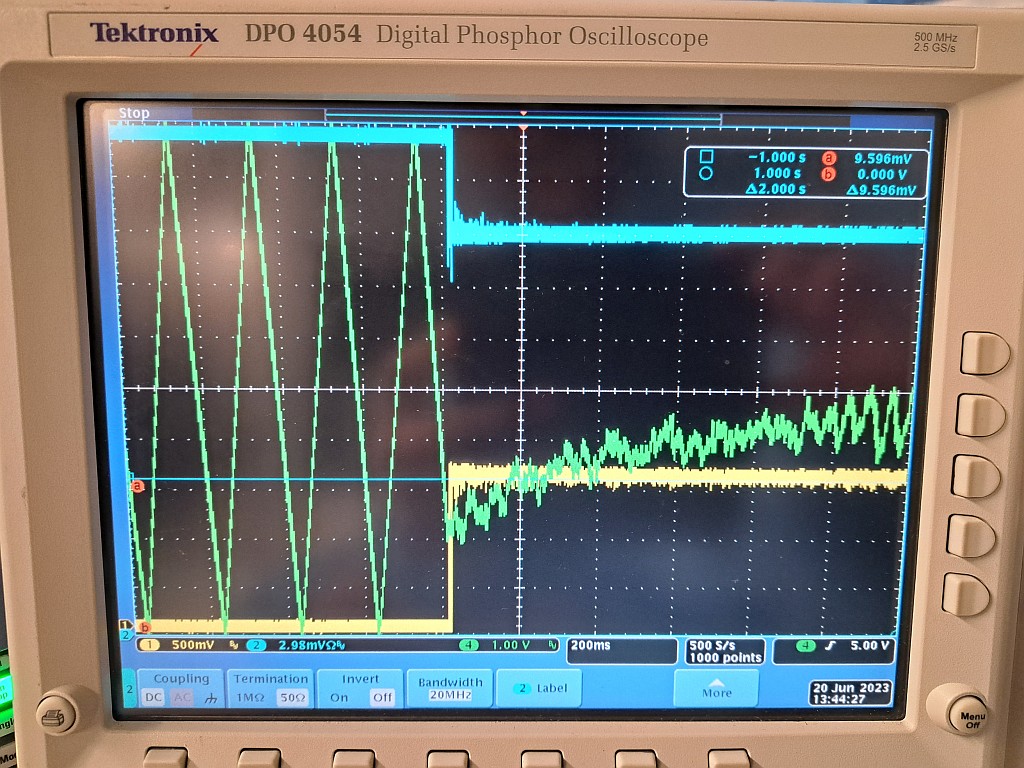The image size is (1024, 768).
Task: Select DC coupling option
Action: coord(153,697)
